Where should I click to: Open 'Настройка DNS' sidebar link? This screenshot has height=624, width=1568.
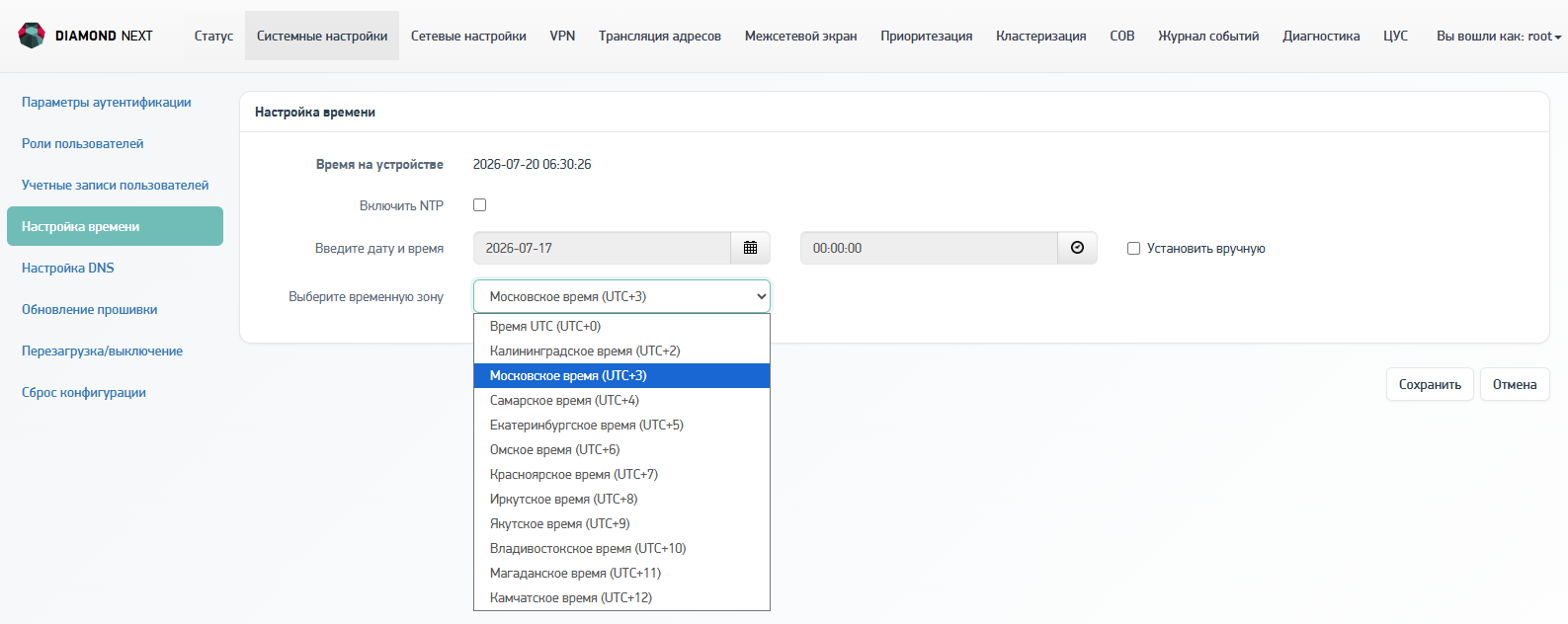68,268
